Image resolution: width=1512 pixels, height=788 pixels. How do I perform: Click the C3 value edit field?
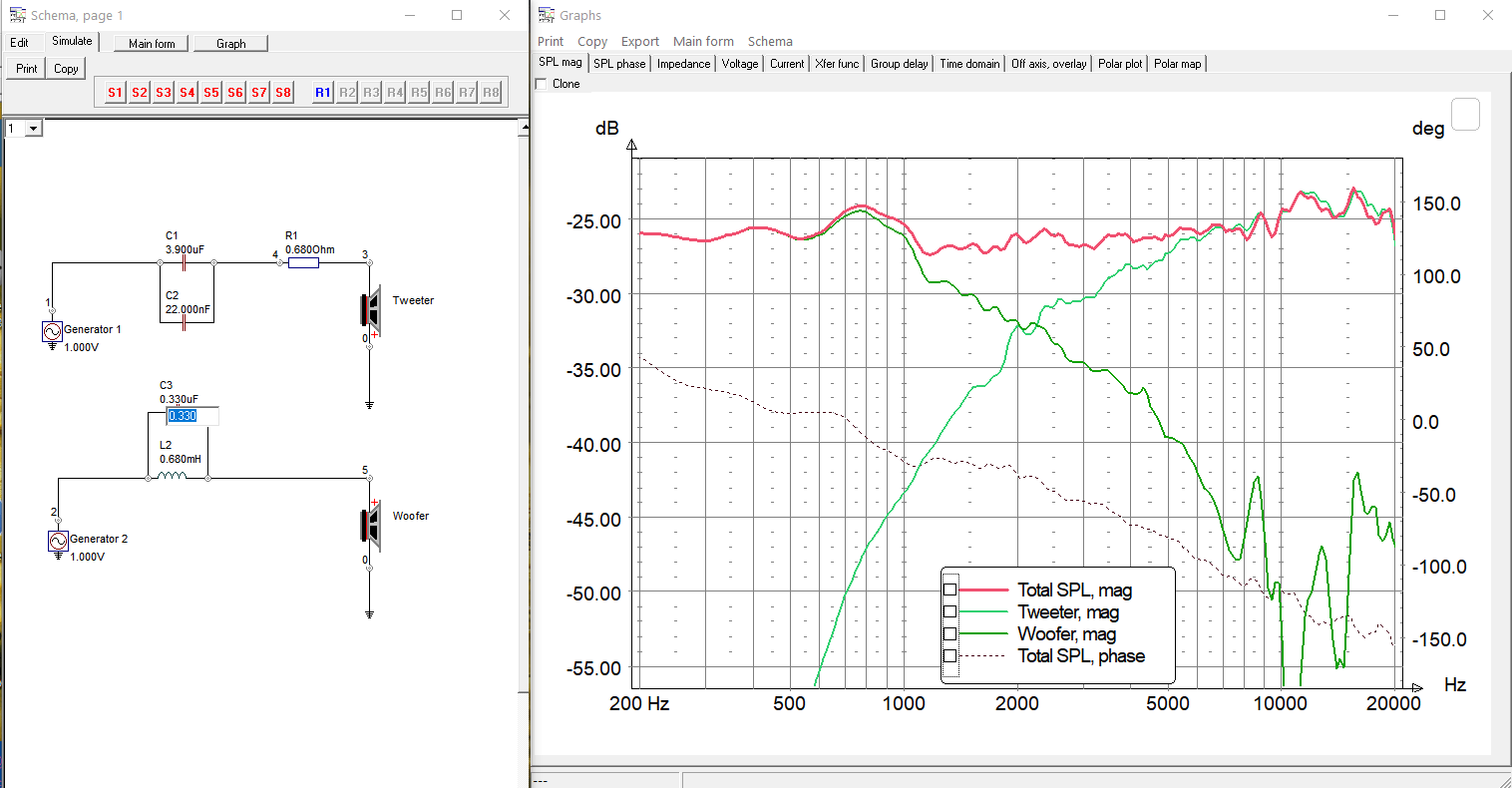[x=191, y=416]
